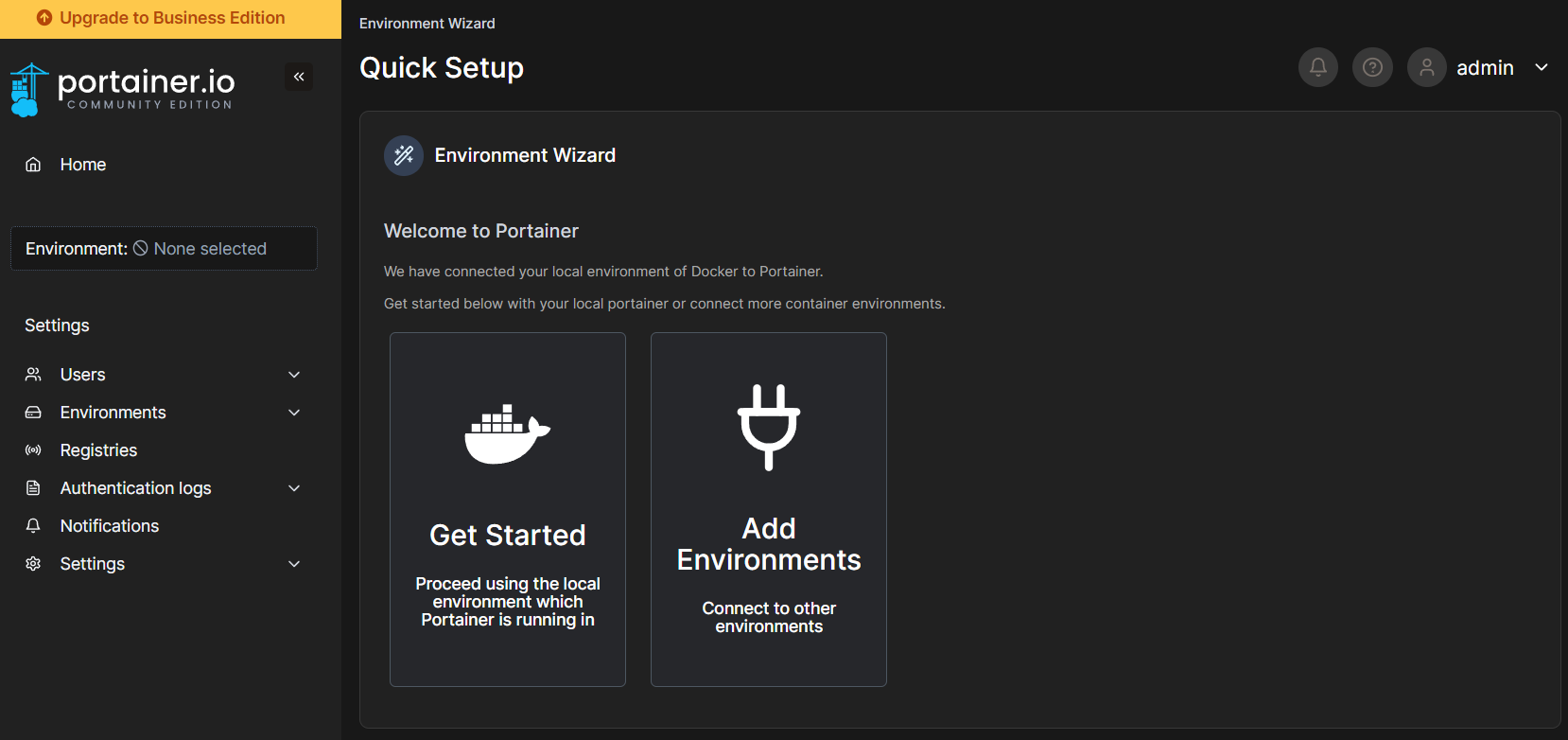Image resolution: width=1568 pixels, height=740 pixels.
Task: Open Environments in sidebar
Action: 164,413
